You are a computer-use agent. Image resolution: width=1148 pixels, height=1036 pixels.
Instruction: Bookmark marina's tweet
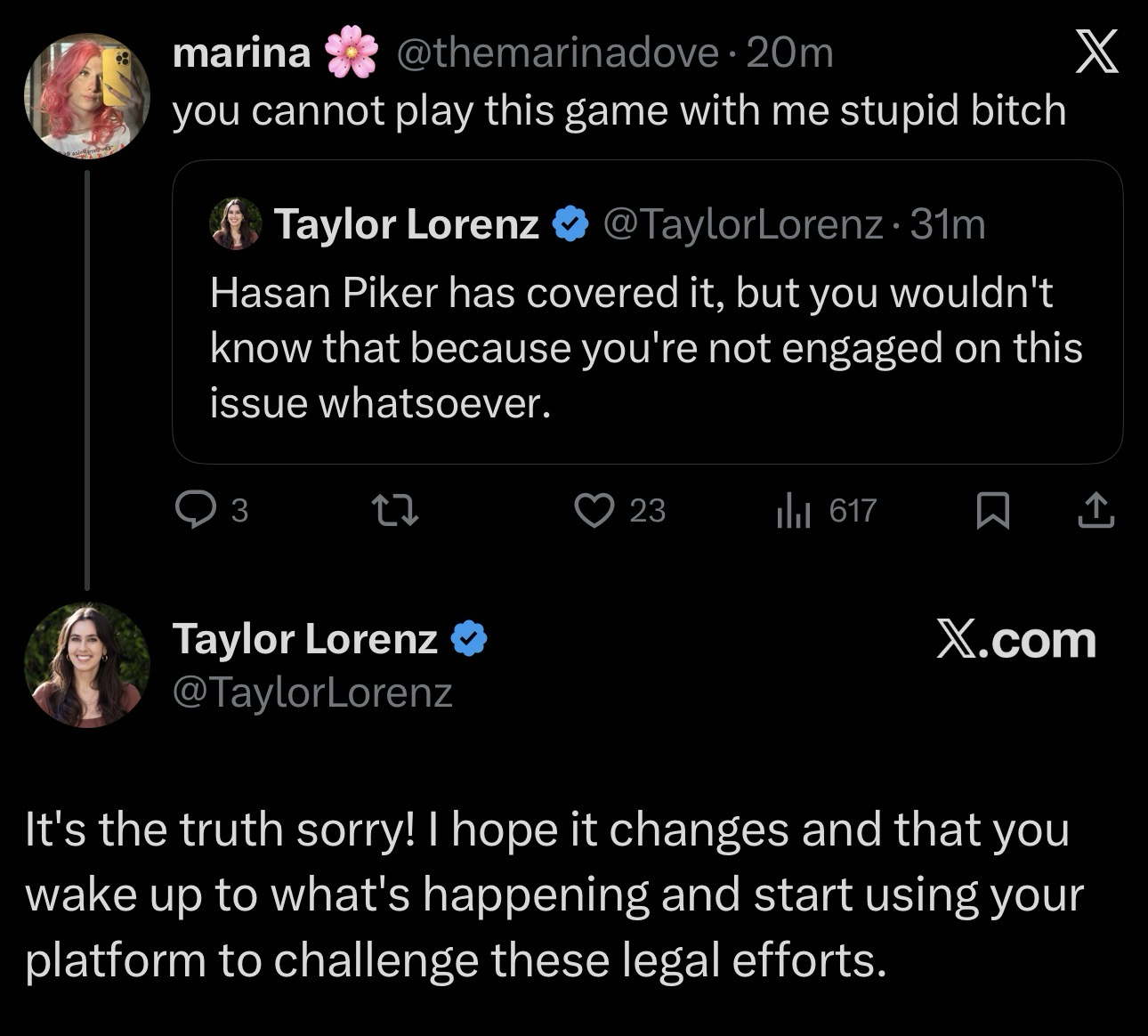[x=993, y=511]
